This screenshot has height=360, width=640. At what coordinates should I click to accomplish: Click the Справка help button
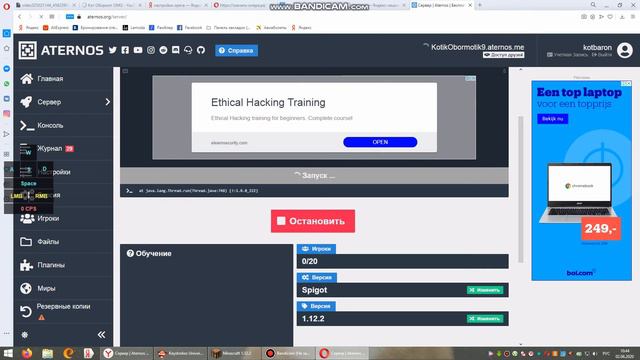236,50
